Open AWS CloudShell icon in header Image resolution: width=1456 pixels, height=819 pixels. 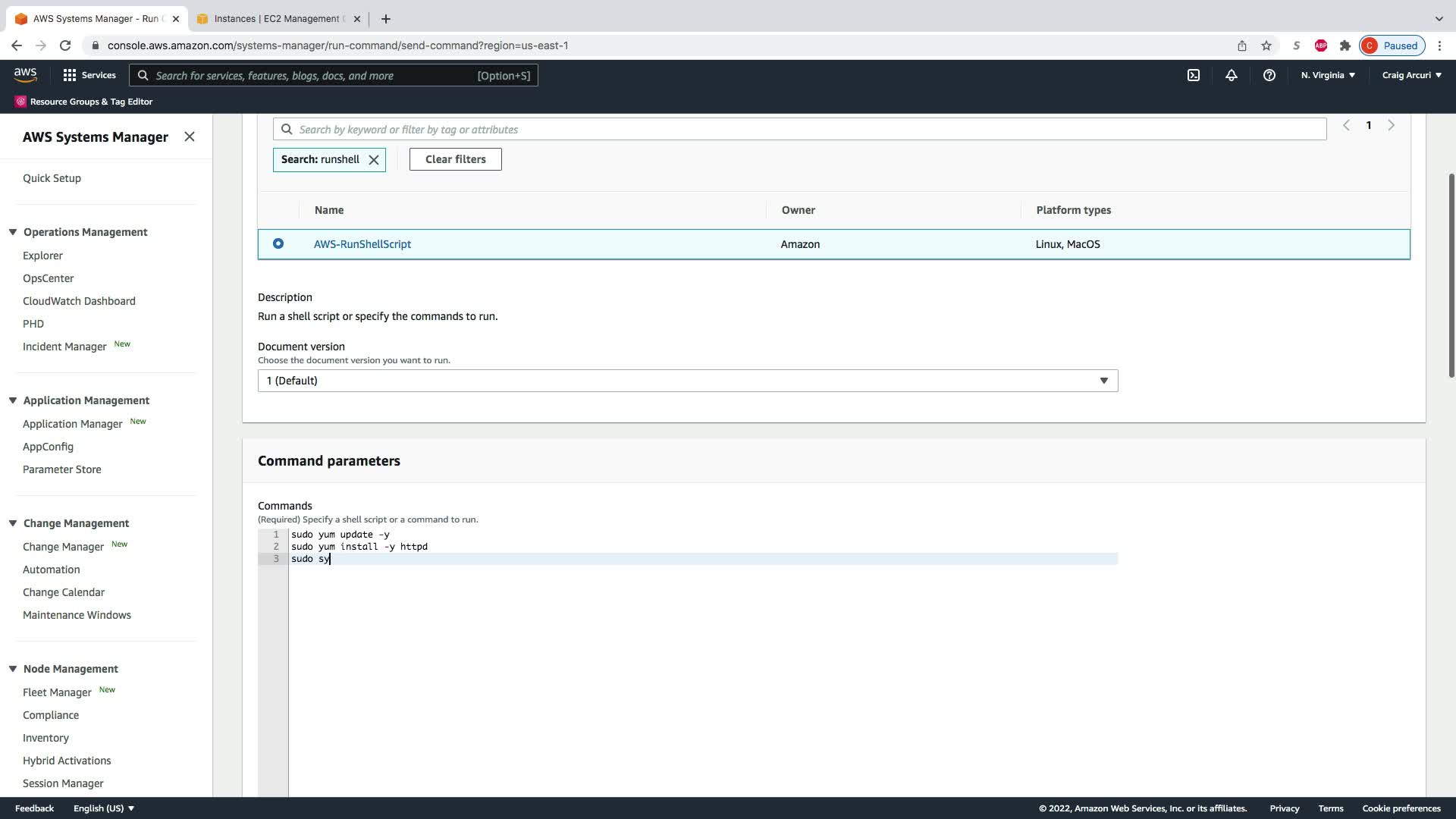(x=1193, y=75)
